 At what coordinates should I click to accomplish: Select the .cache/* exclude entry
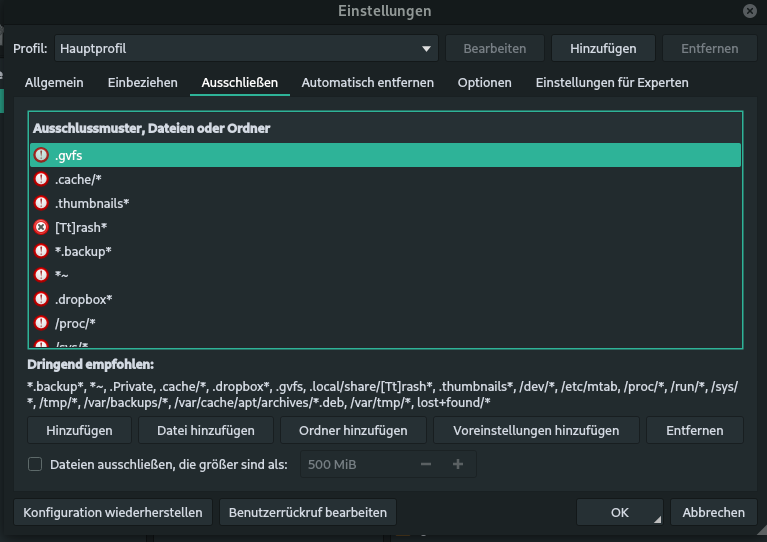(385, 179)
